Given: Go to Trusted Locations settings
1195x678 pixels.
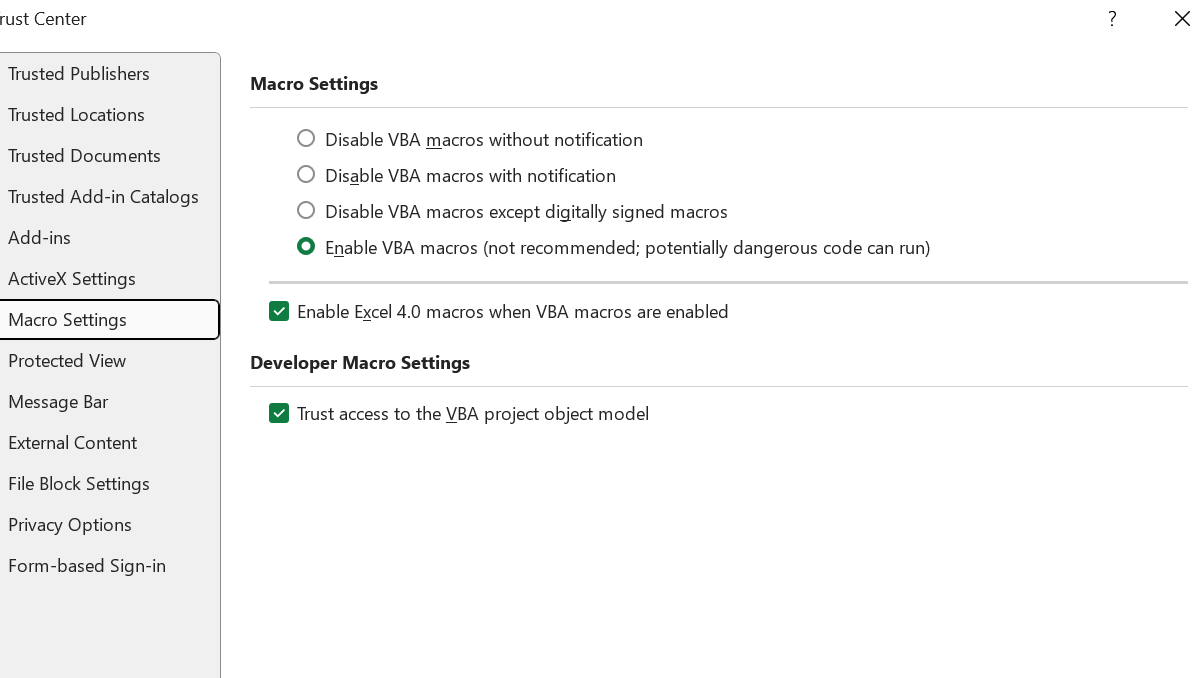Looking at the screenshot, I should [76, 115].
